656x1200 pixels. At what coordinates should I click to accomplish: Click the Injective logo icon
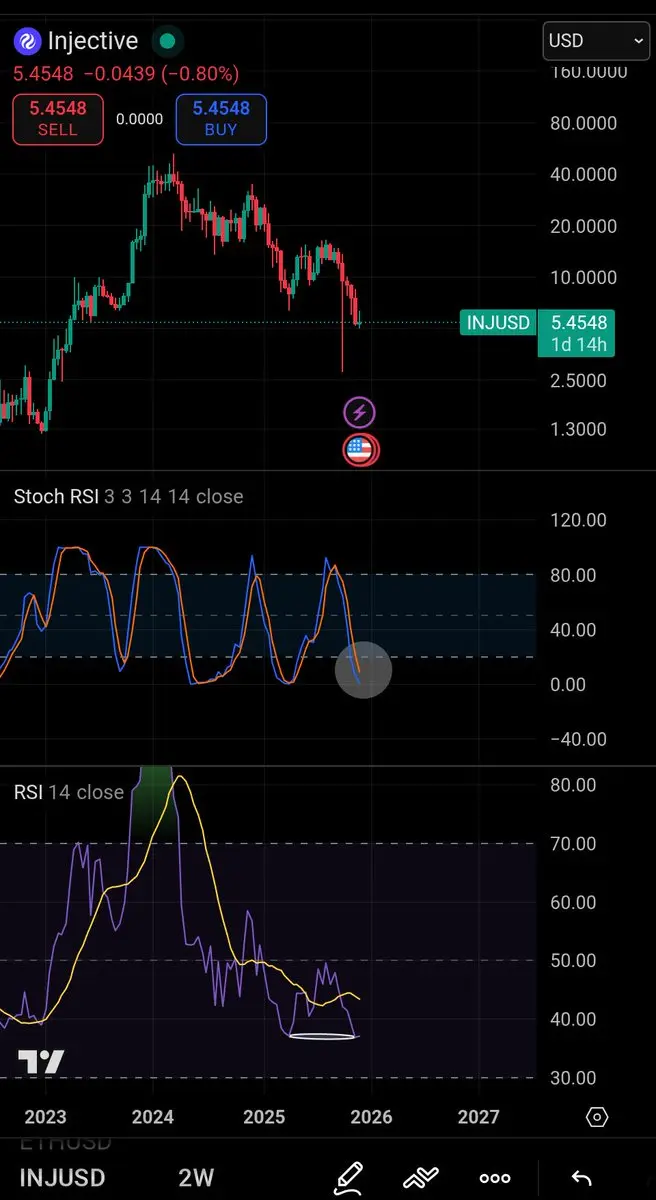click(26, 41)
